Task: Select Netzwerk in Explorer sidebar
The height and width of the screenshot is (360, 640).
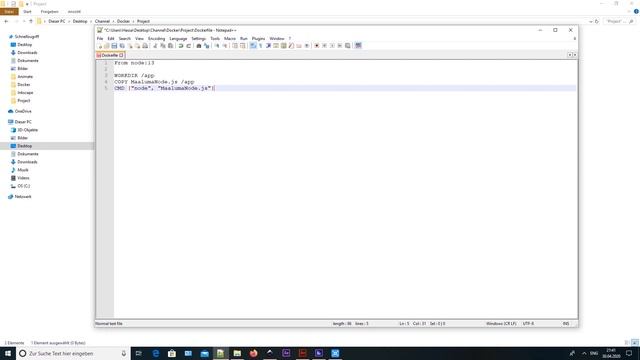Action: (23, 197)
